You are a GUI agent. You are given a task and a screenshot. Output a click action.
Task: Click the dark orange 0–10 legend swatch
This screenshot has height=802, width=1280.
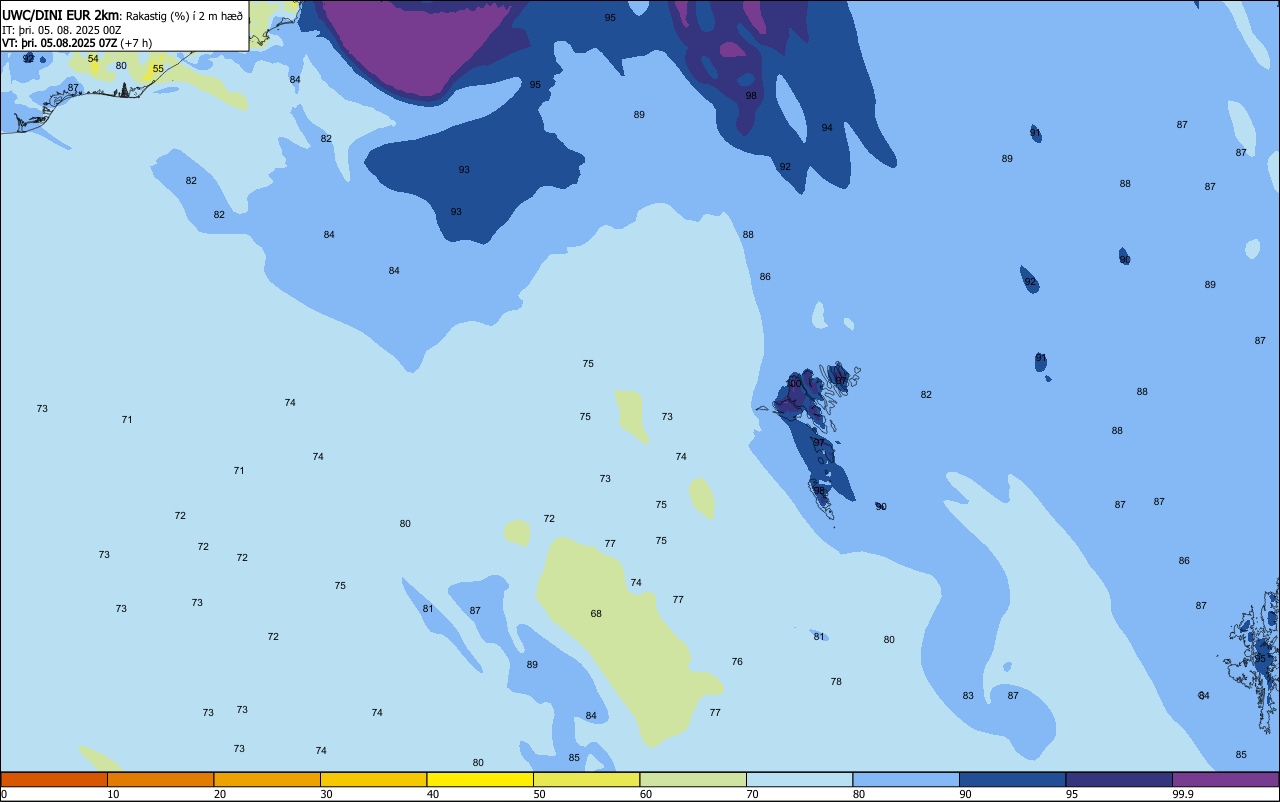click(54, 779)
